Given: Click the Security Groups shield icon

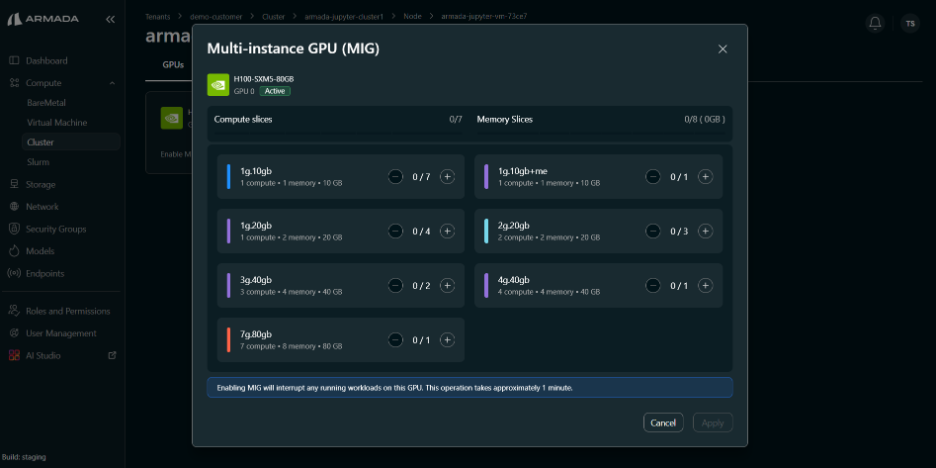Looking at the screenshot, I should point(14,229).
